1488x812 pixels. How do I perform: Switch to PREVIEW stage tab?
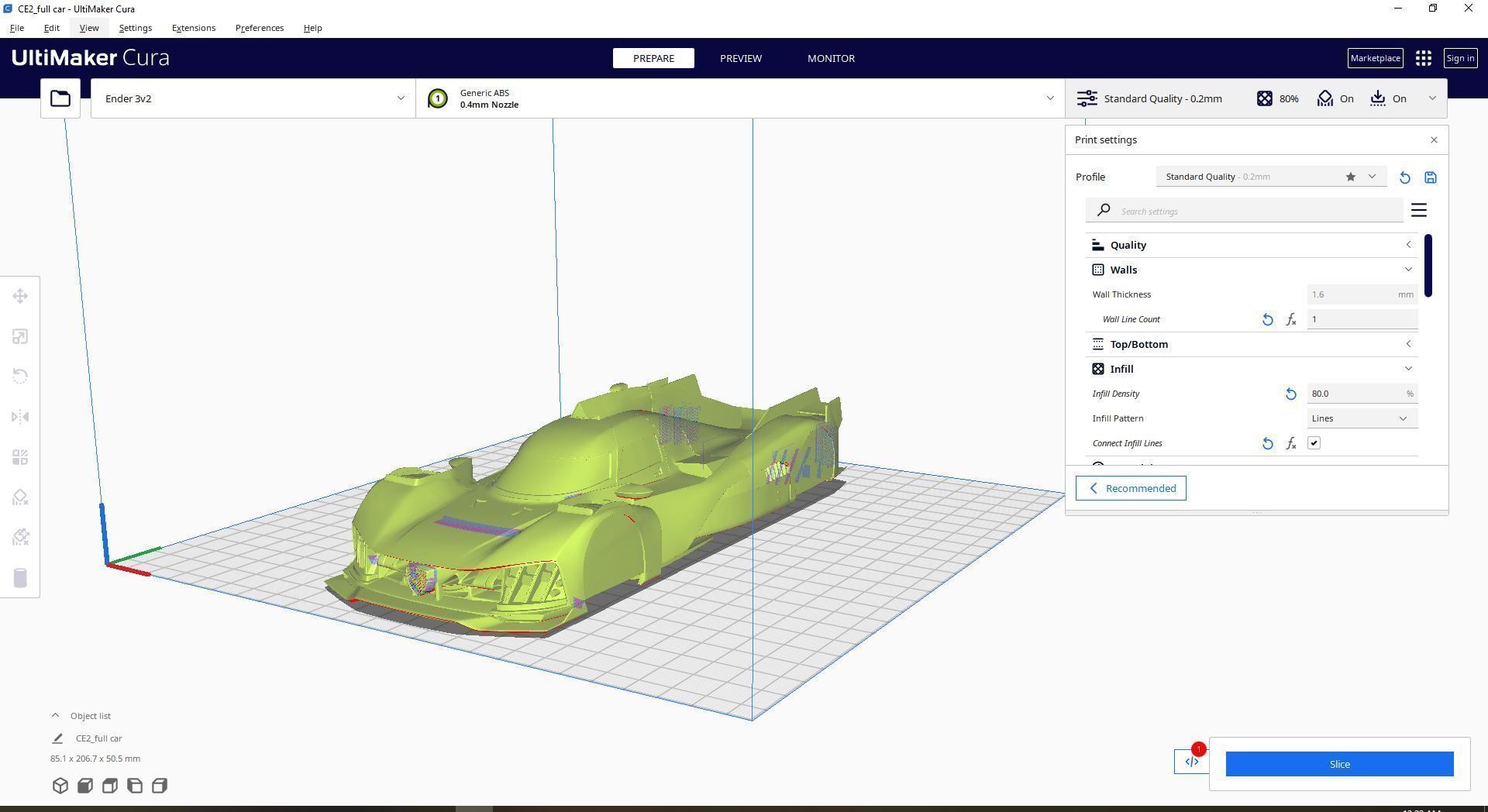[741, 58]
